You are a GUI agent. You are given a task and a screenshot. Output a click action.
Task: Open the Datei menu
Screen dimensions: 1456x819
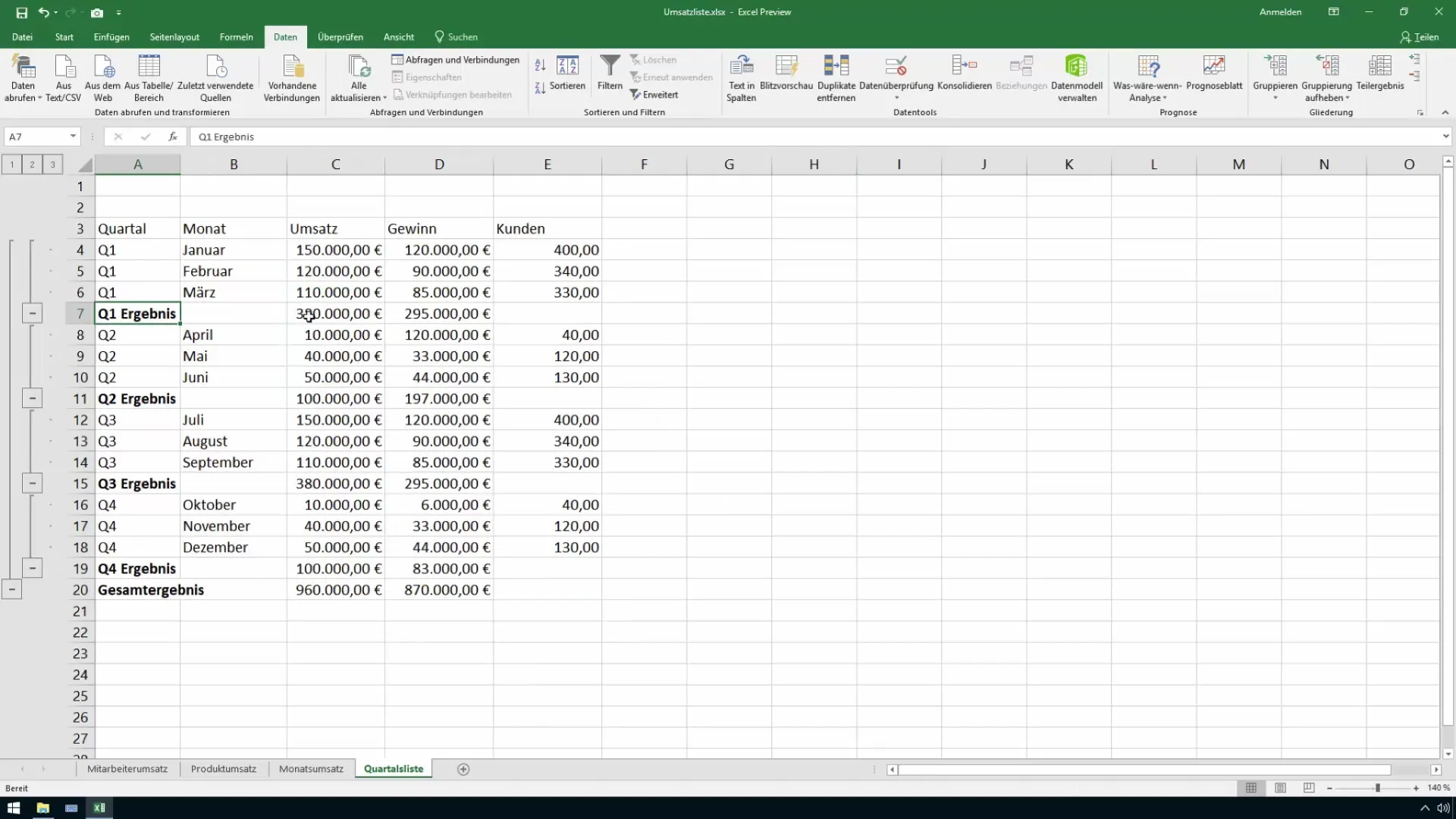click(x=22, y=37)
